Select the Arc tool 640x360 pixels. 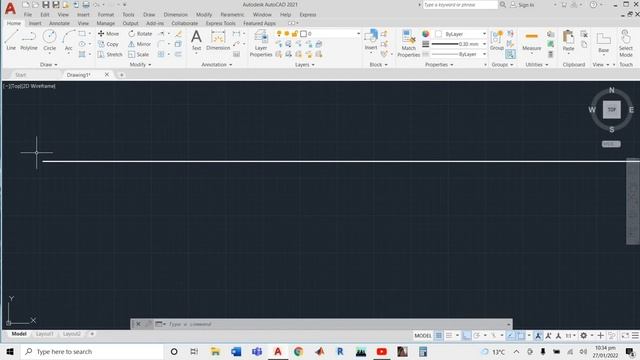[68, 40]
